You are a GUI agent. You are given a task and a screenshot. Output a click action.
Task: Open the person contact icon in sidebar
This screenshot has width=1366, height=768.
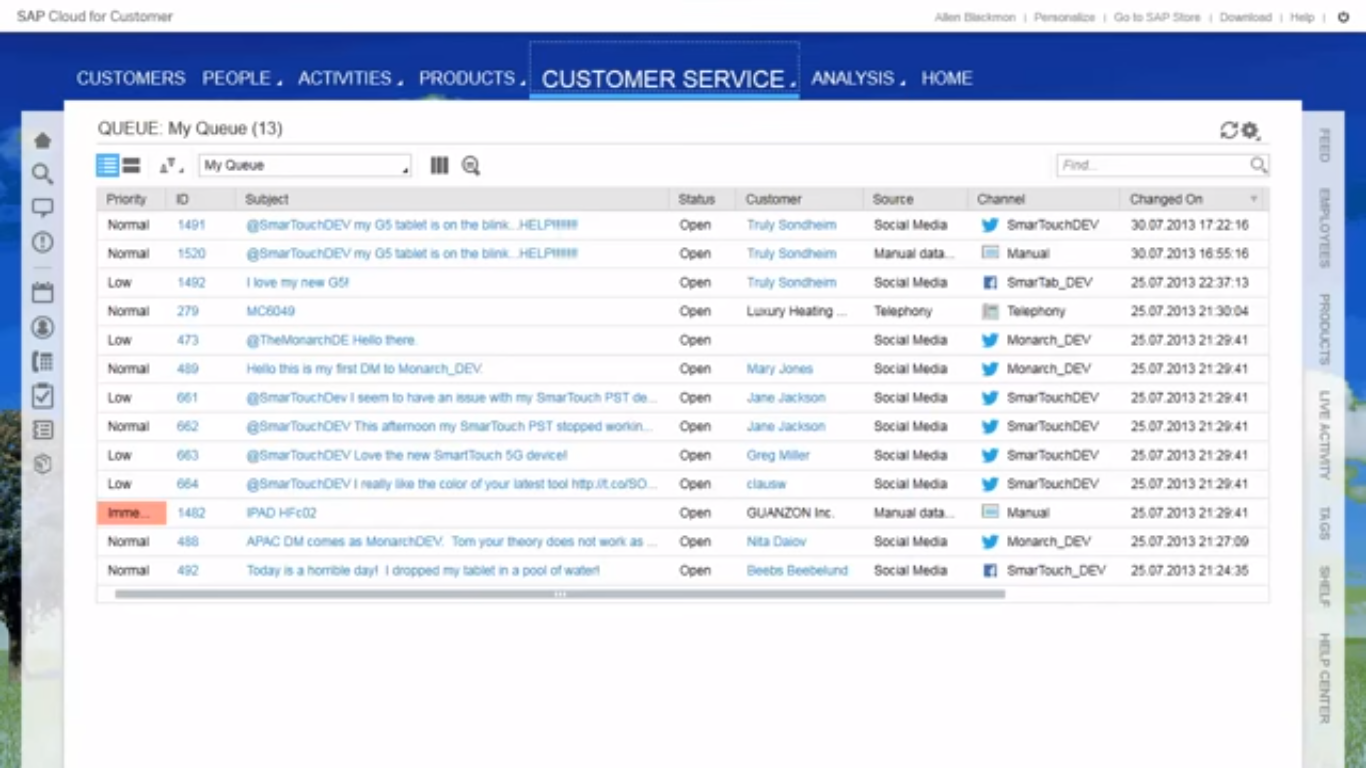[42, 327]
